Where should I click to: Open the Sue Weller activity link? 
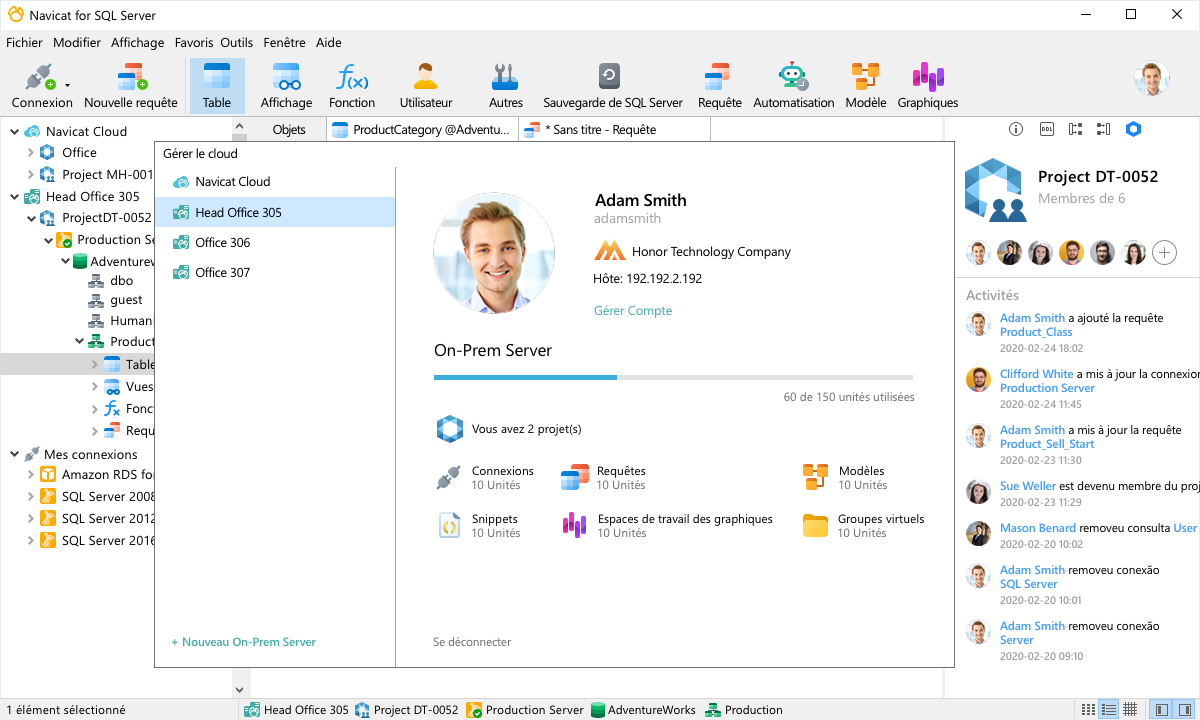coord(1029,486)
